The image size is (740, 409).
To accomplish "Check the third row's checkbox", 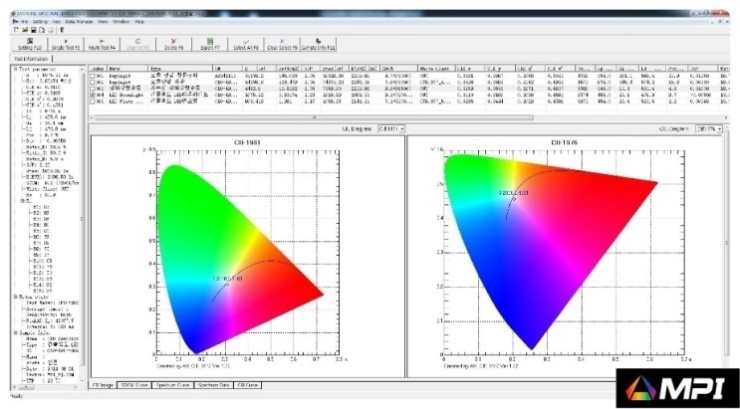I will (93, 88).
